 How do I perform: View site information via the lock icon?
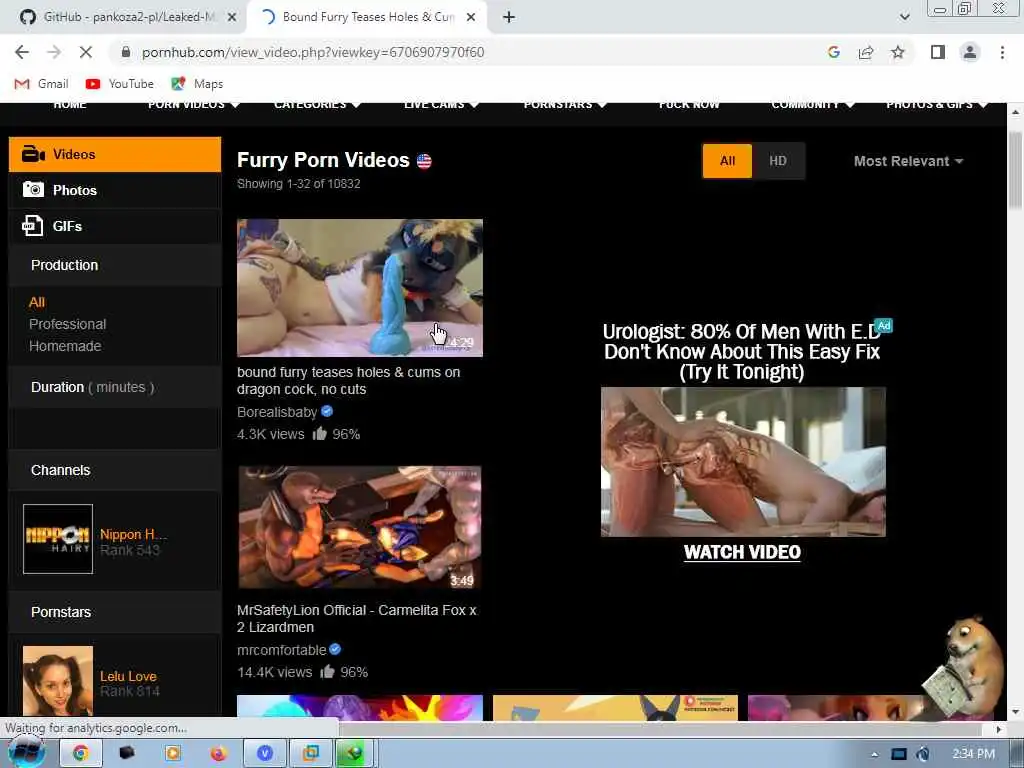[126, 52]
